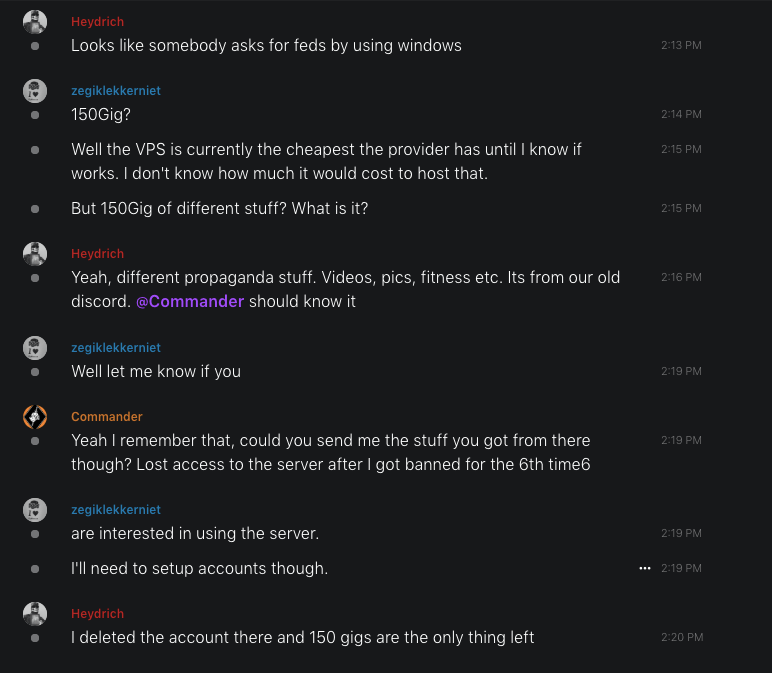Screen dimensions: 772x673
Task: Select the "150Gig?" message text
Action: pyautogui.click(x=99, y=114)
